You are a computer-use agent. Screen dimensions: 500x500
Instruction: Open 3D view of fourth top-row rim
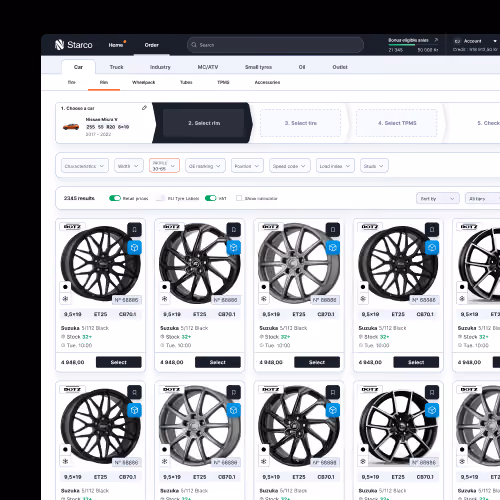pos(432,248)
